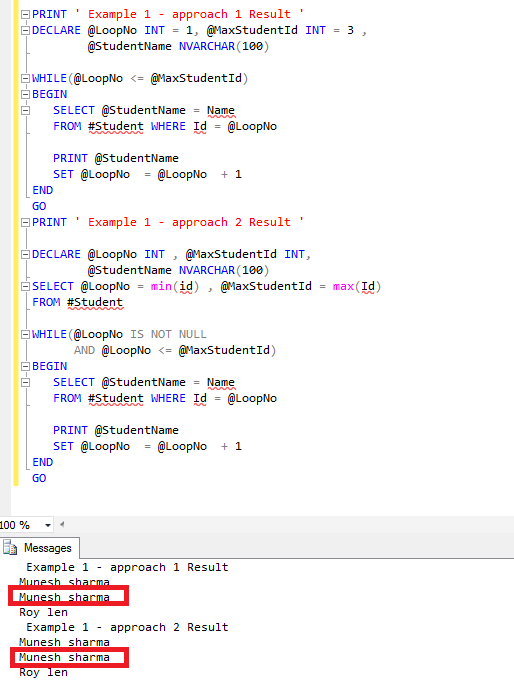Click the second END keyword
This screenshot has height=693, width=514.
(x=42, y=462)
